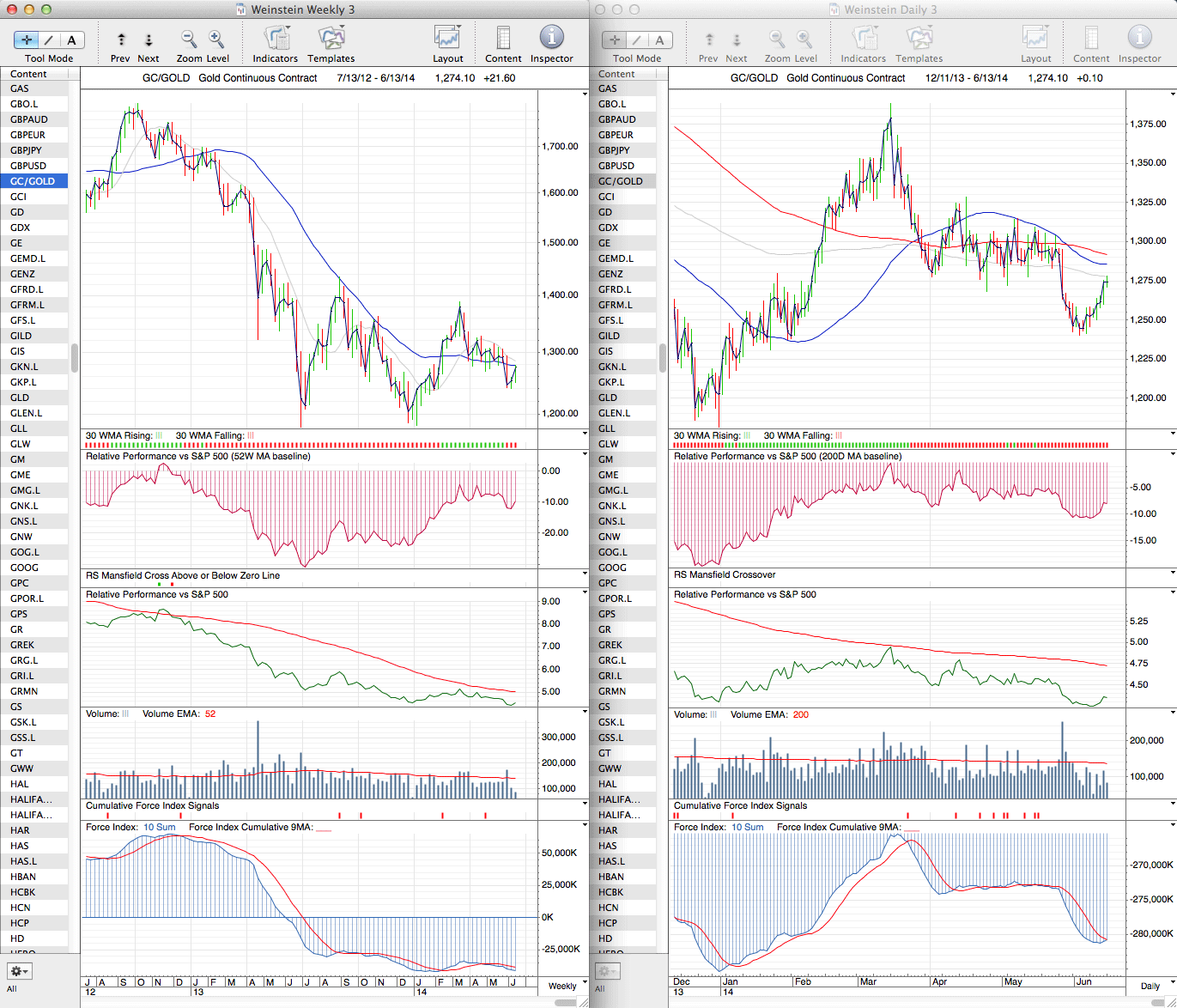Open Layout in the Weekly window toolbar
1177x1008 pixels.
point(447,39)
